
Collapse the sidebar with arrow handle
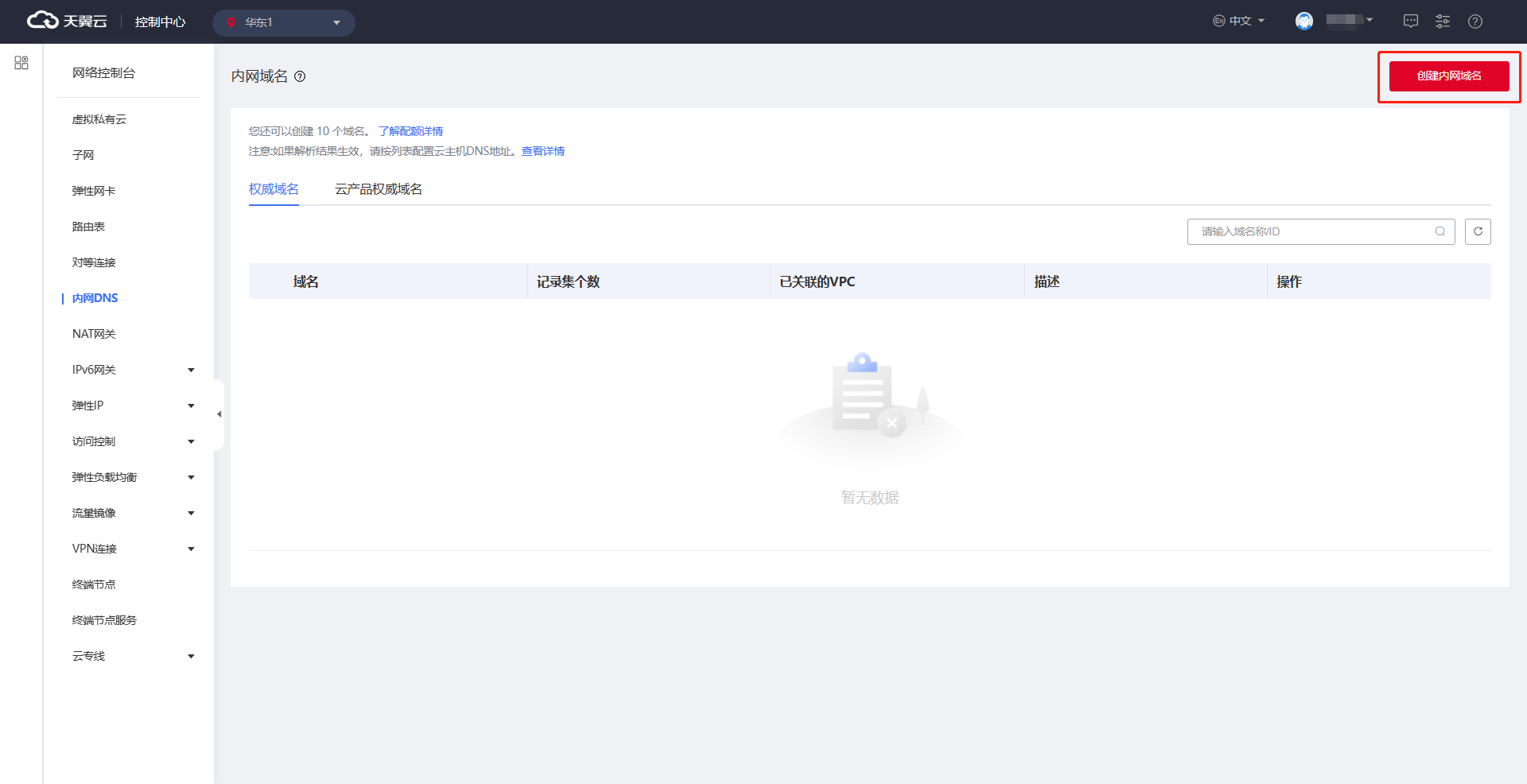pos(219,414)
